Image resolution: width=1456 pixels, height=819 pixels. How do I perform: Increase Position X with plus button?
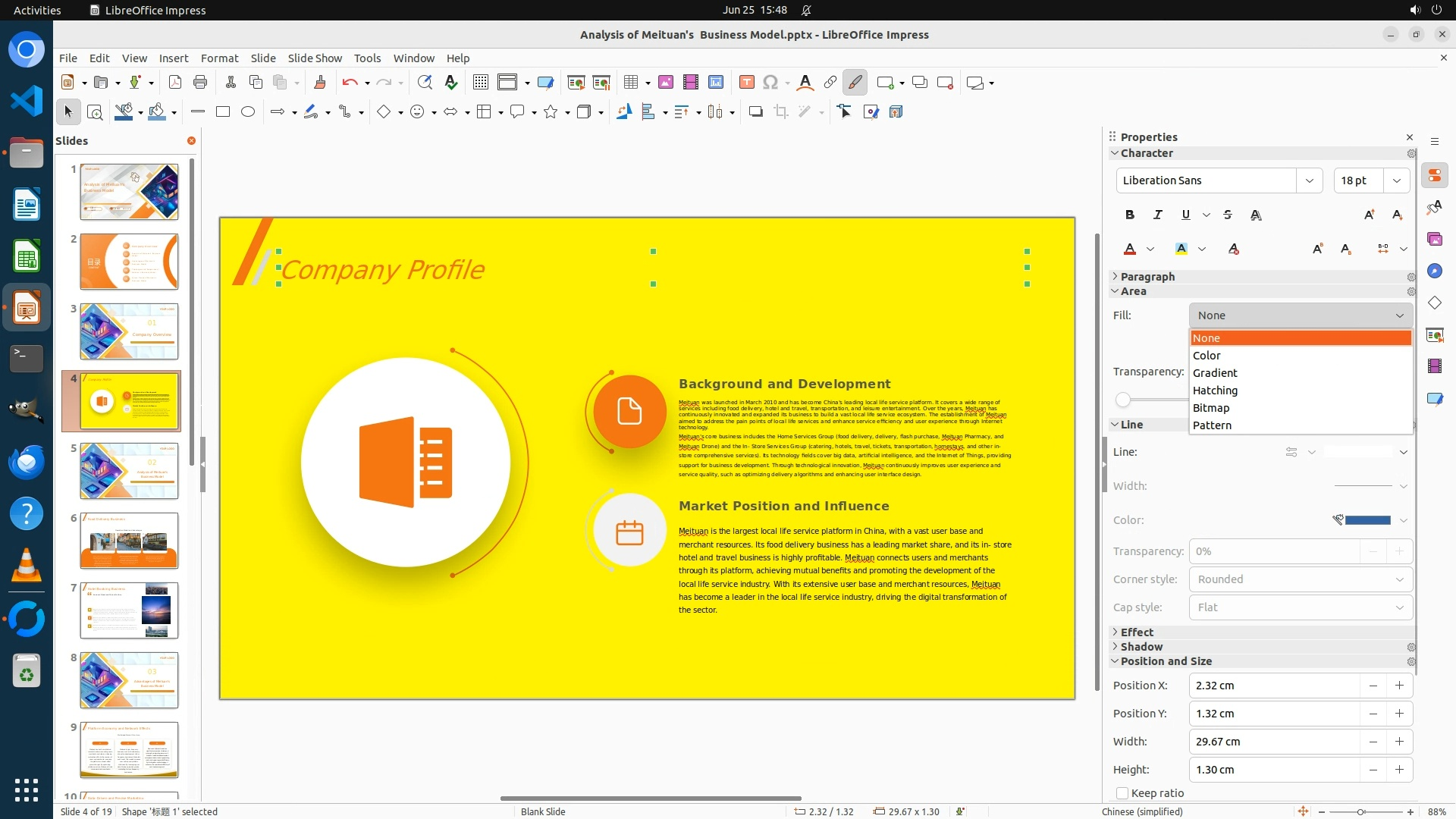1399,686
